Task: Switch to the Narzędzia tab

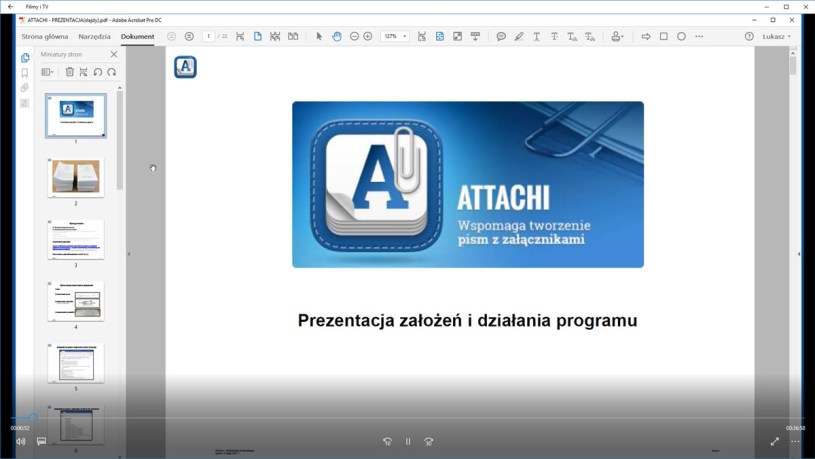Action: 94,36
